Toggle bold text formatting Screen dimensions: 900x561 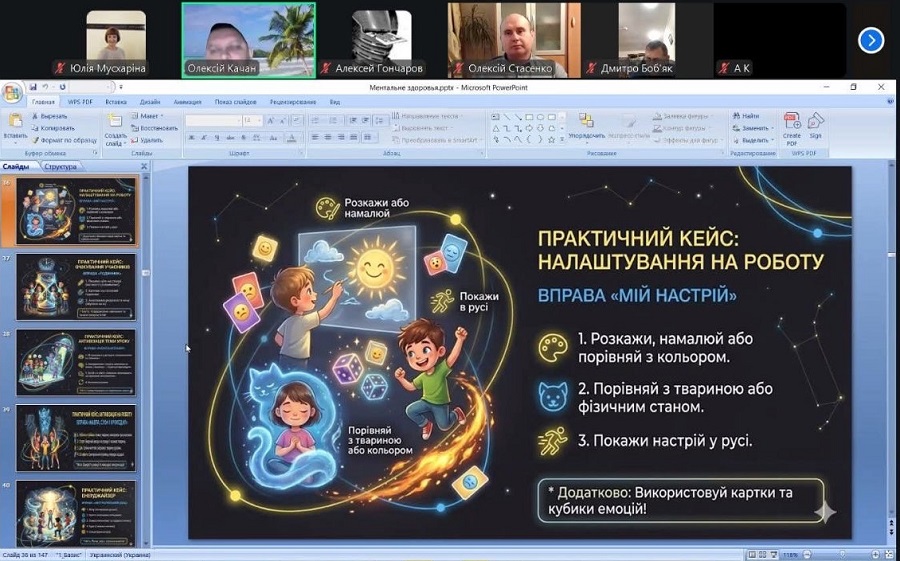pyautogui.click(x=190, y=137)
